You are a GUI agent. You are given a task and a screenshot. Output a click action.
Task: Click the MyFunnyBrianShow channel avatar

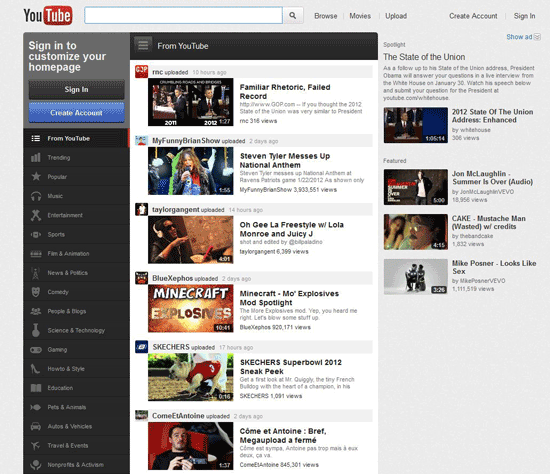141,141
